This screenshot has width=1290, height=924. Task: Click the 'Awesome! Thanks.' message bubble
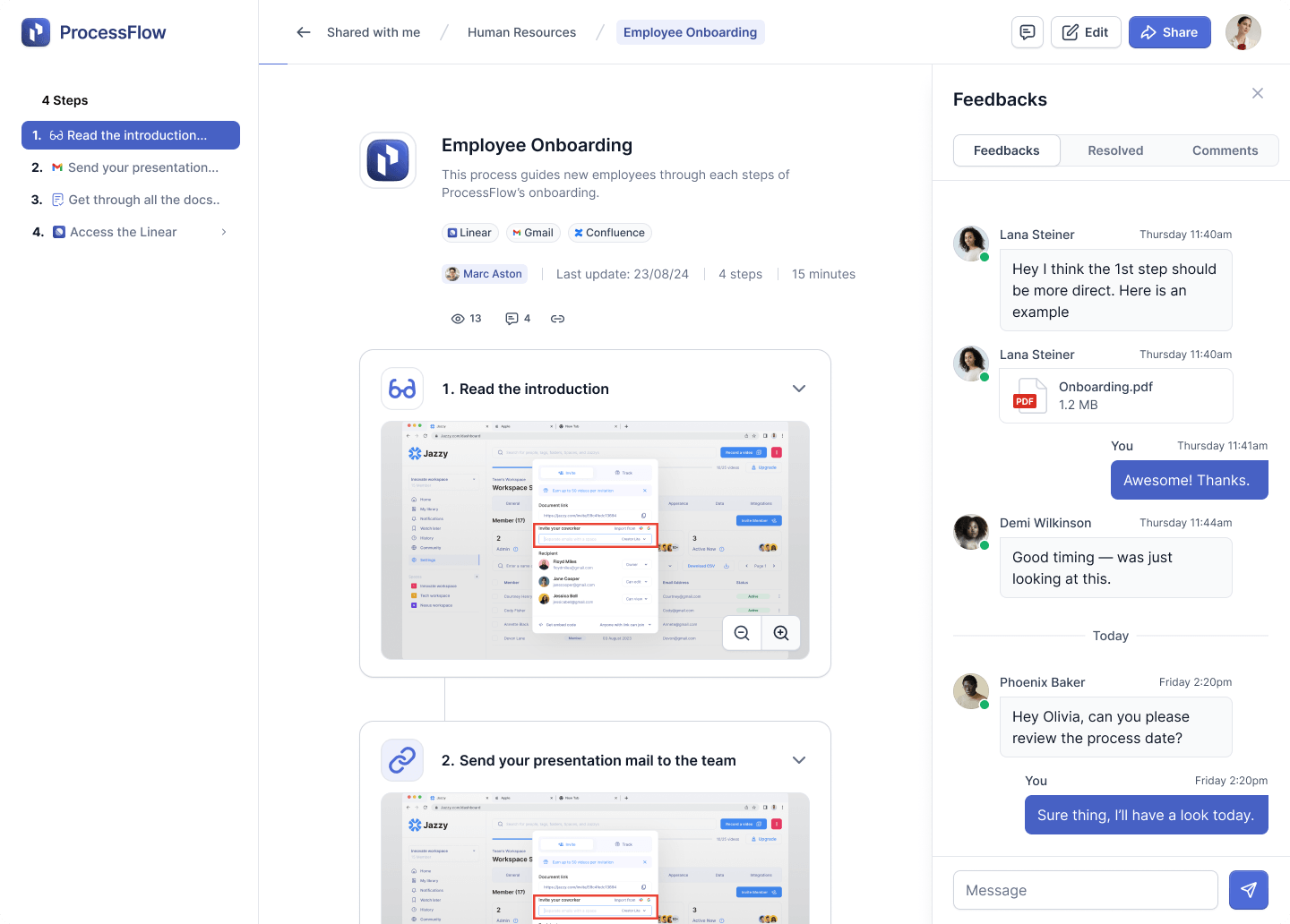(1190, 480)
